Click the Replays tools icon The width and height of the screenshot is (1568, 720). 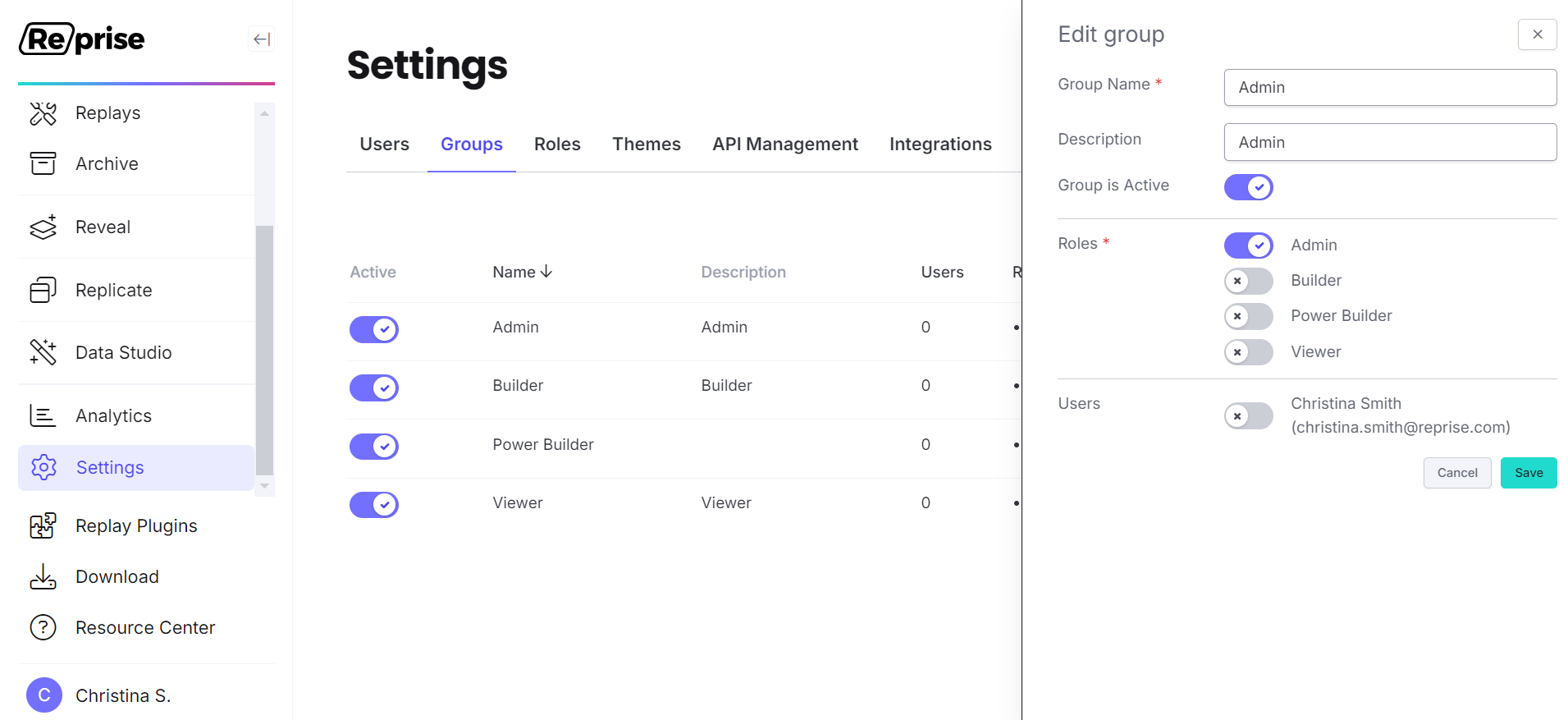point(43,113)
